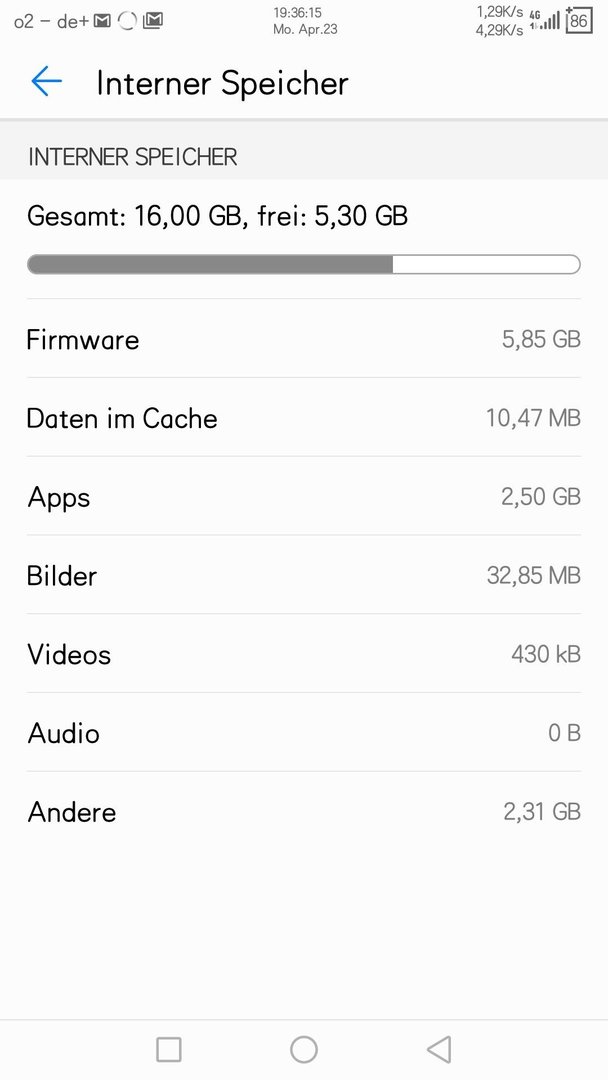Tap the first mail notification icon

click(102, 21)
